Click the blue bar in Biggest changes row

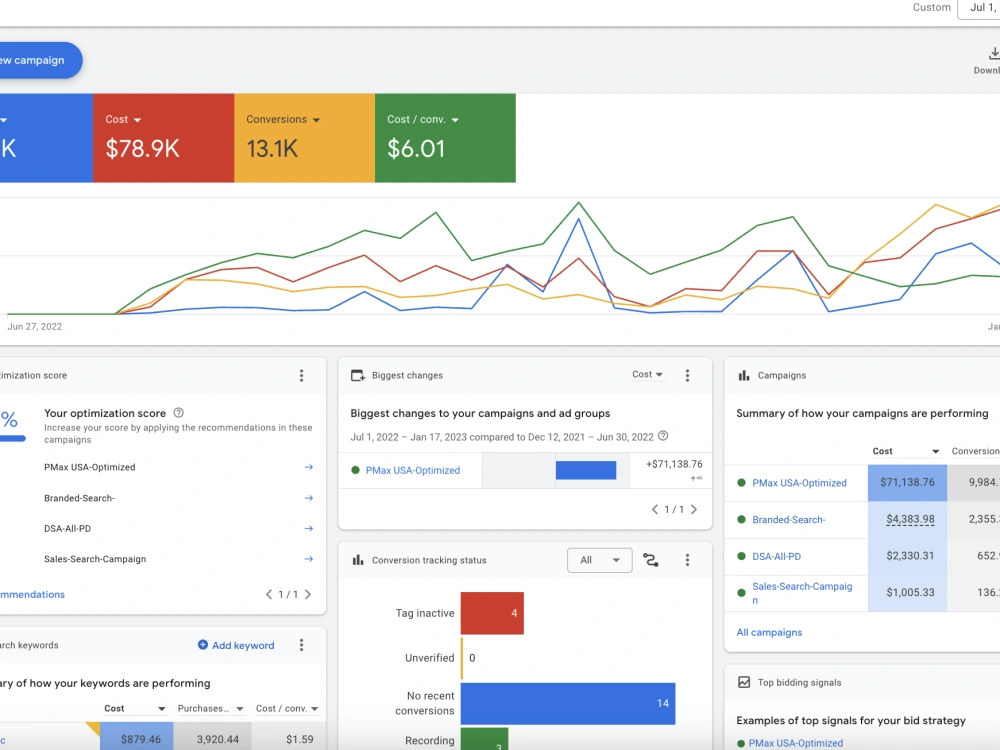[x=585, y=470]
